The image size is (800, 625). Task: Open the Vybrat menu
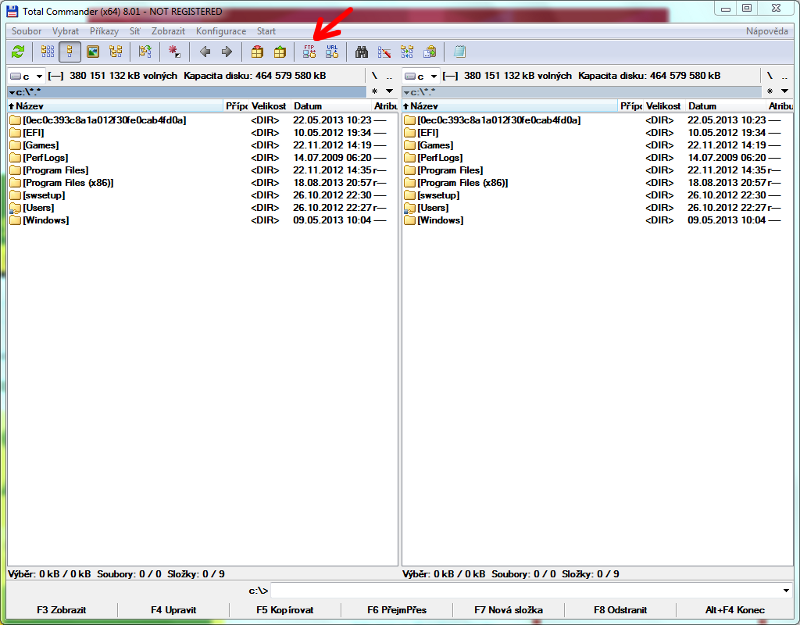tap(65, 31)
